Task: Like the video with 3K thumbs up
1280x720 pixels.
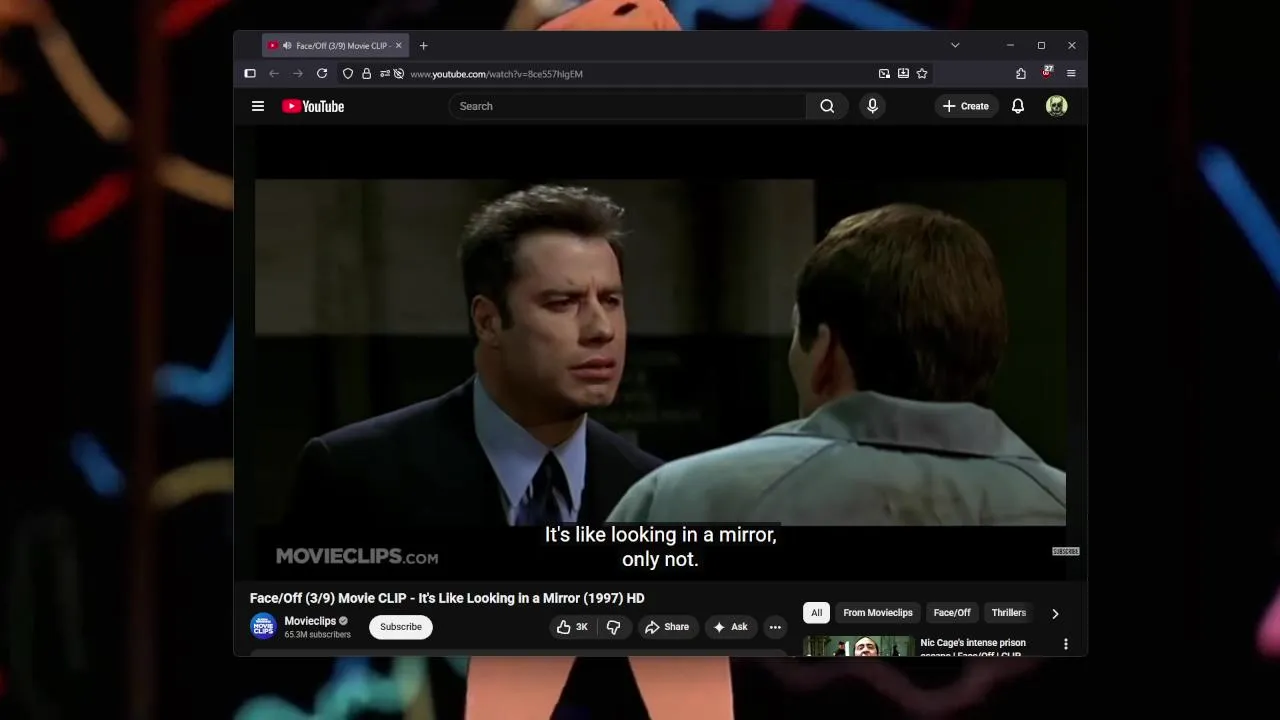Action: pos(572,627)
